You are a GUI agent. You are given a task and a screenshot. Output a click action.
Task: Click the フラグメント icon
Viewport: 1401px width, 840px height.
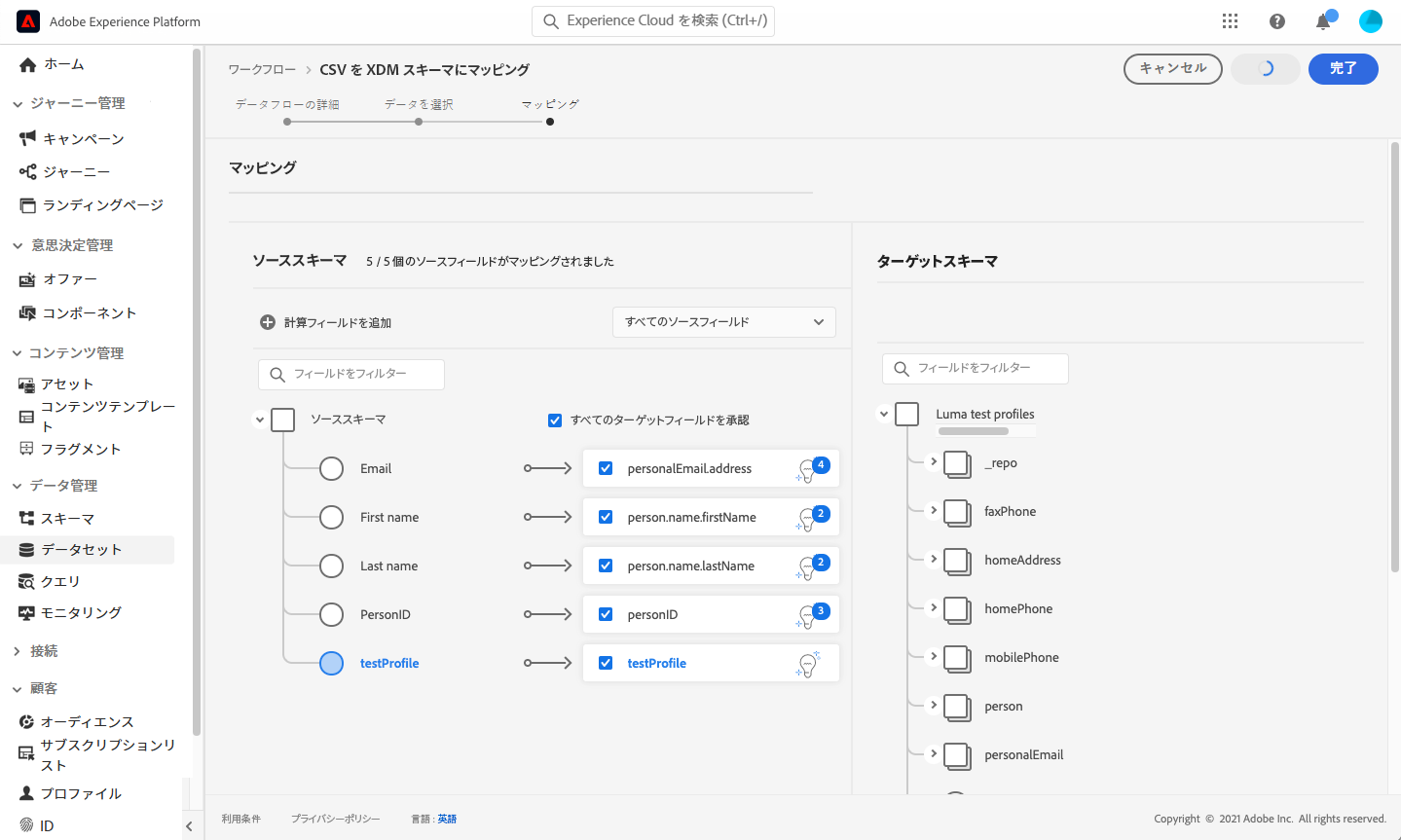click(x=26, y=449)
